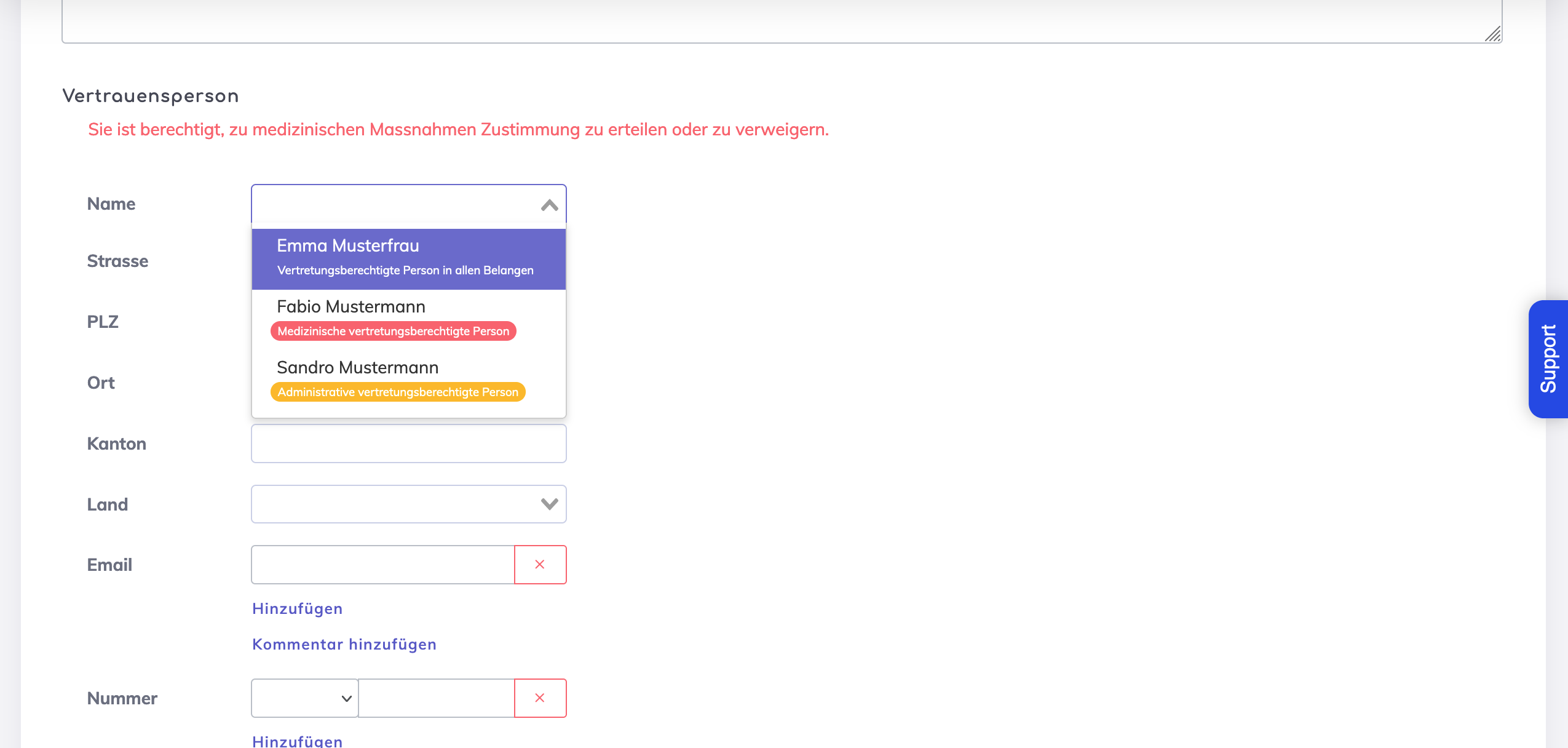Collapse the Name dropdown using up chevron
The width and height of the screenshot is (1568, 748).
click(549, 205)
